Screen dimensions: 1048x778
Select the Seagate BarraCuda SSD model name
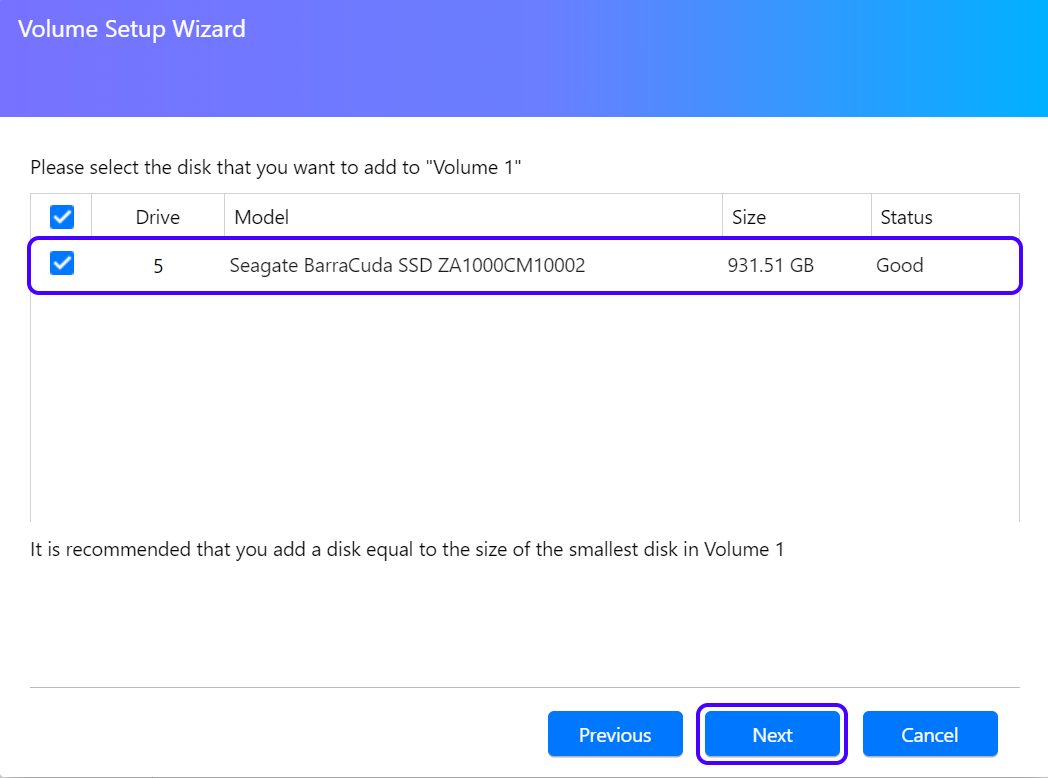(407, 266)
